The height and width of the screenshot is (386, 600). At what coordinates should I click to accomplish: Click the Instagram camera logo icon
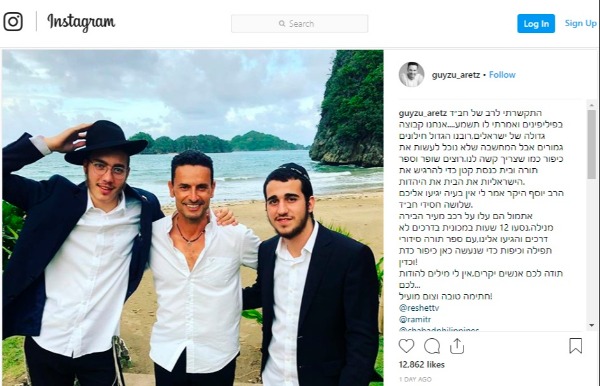coord(13,22)
